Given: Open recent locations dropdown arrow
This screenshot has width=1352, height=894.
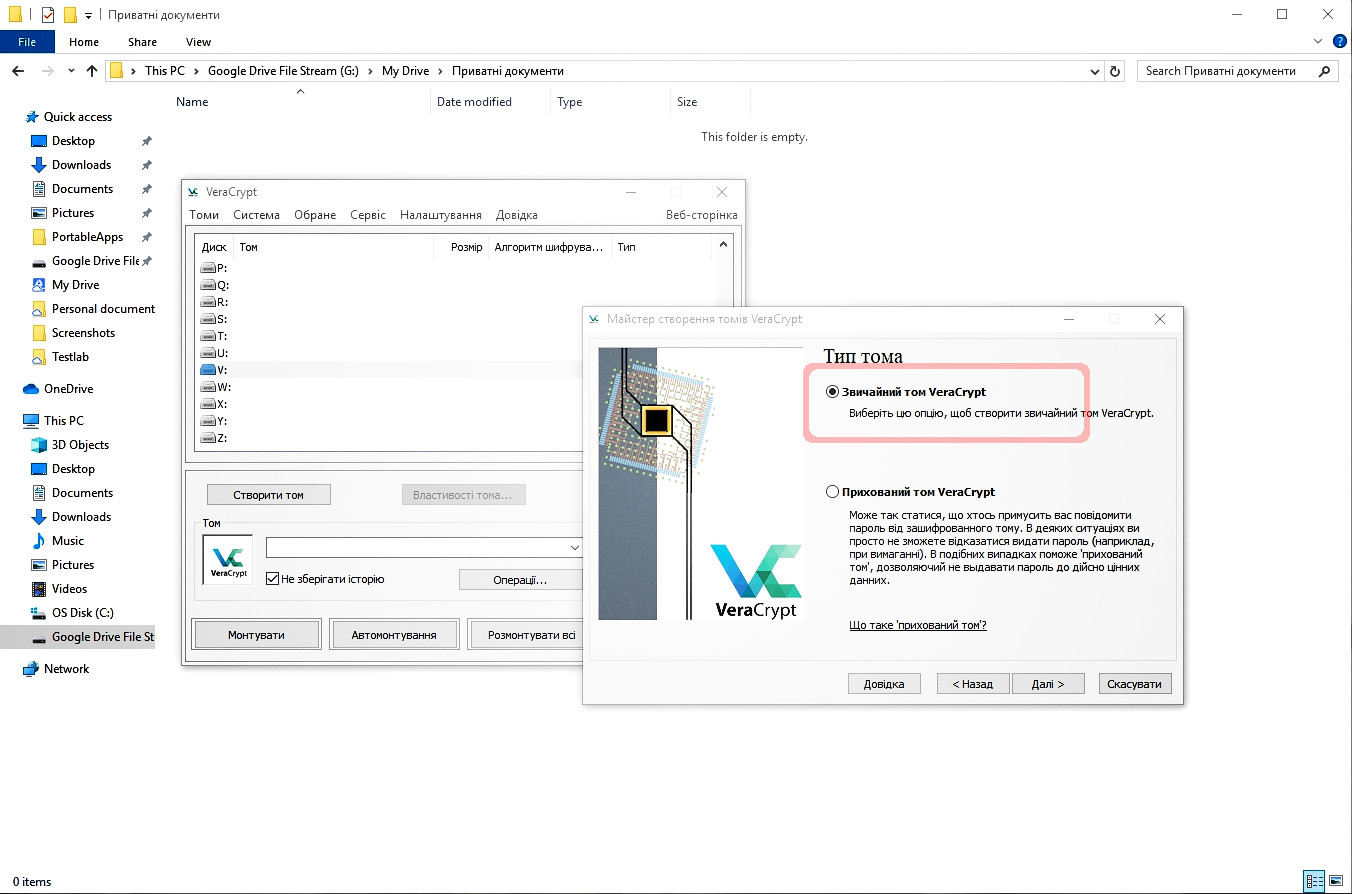Looking at the screenshot, I should click(x=71, y=71).
